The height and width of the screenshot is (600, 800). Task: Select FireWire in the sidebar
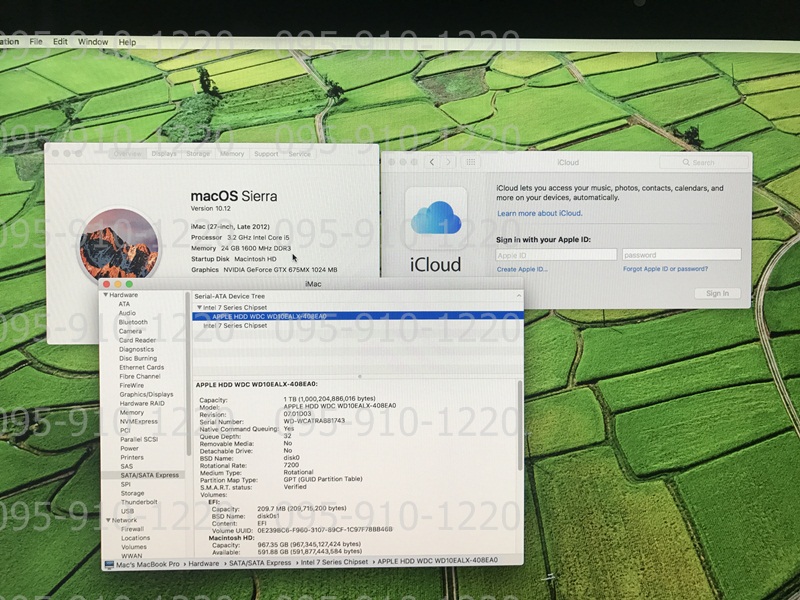pyautogui.click(x=132, y=385)
